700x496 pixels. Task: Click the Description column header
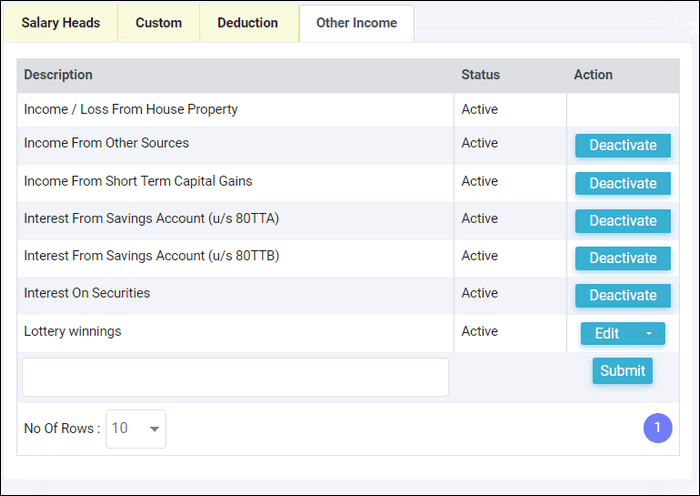[x=58, y=75]
